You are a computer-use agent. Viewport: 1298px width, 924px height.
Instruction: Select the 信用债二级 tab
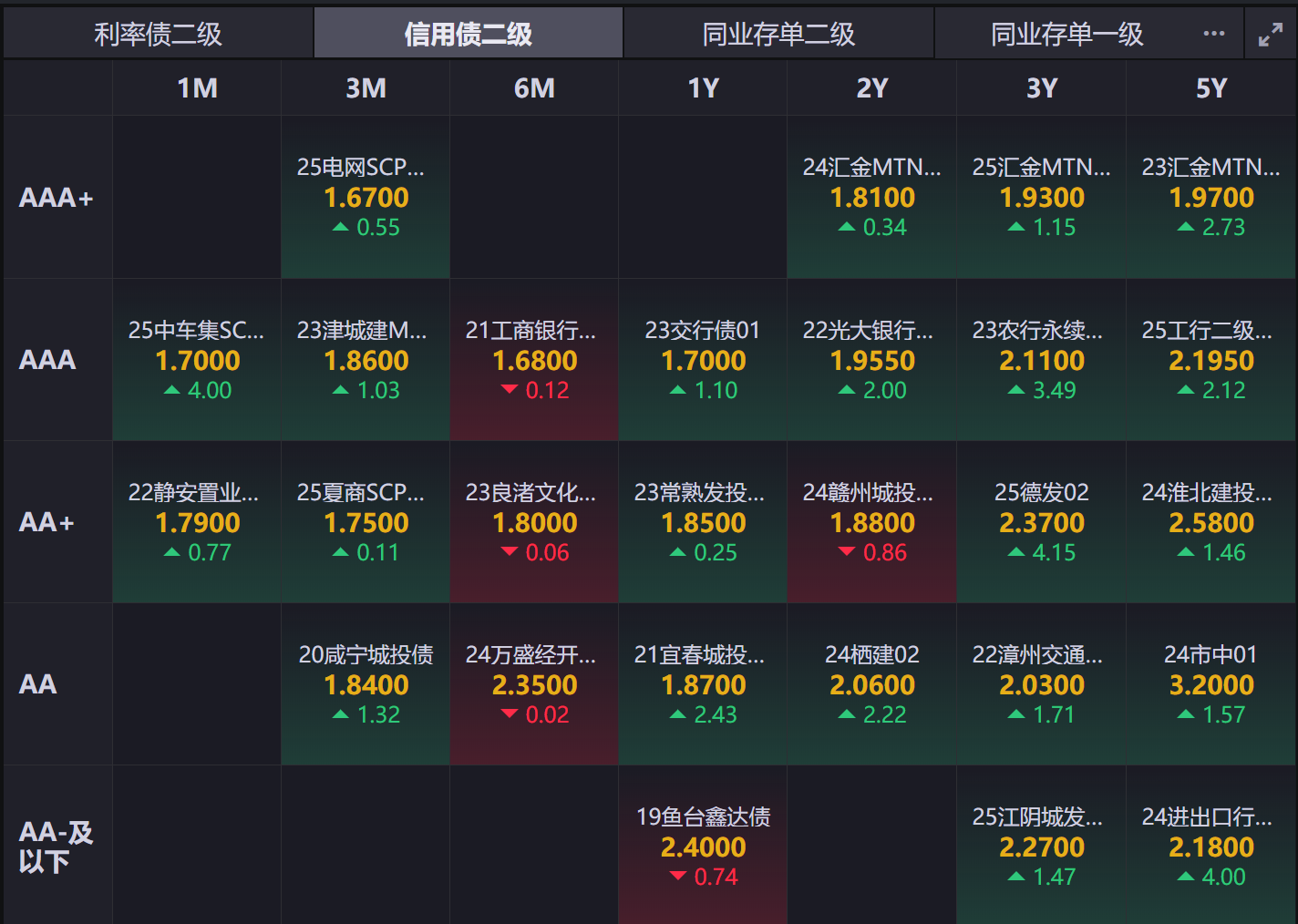(x=469, y=34)
